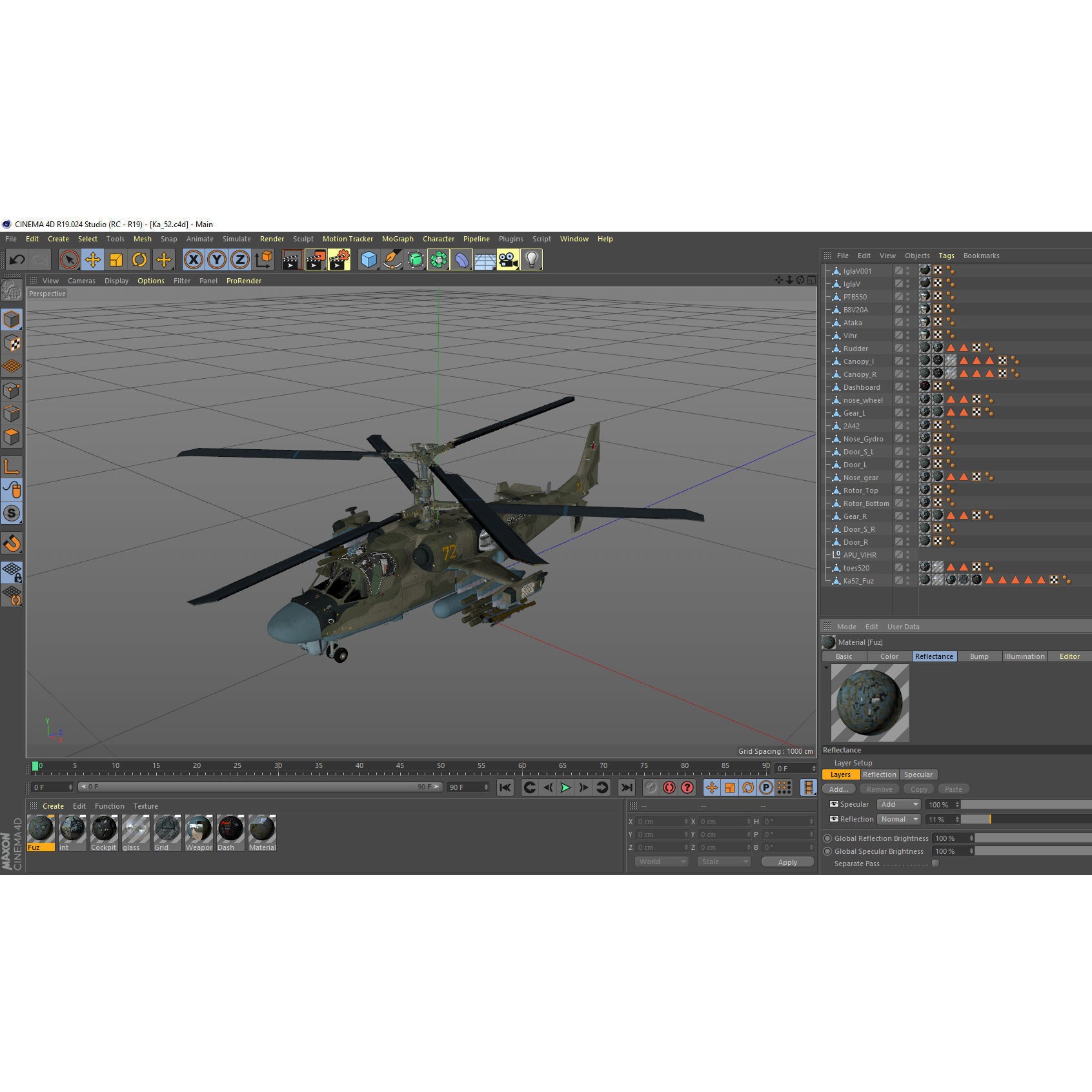This screenshot has width=1092, height=1092.
Task: Select the Rotate tool in the toolbar
Action: click(x=140, y=259)
